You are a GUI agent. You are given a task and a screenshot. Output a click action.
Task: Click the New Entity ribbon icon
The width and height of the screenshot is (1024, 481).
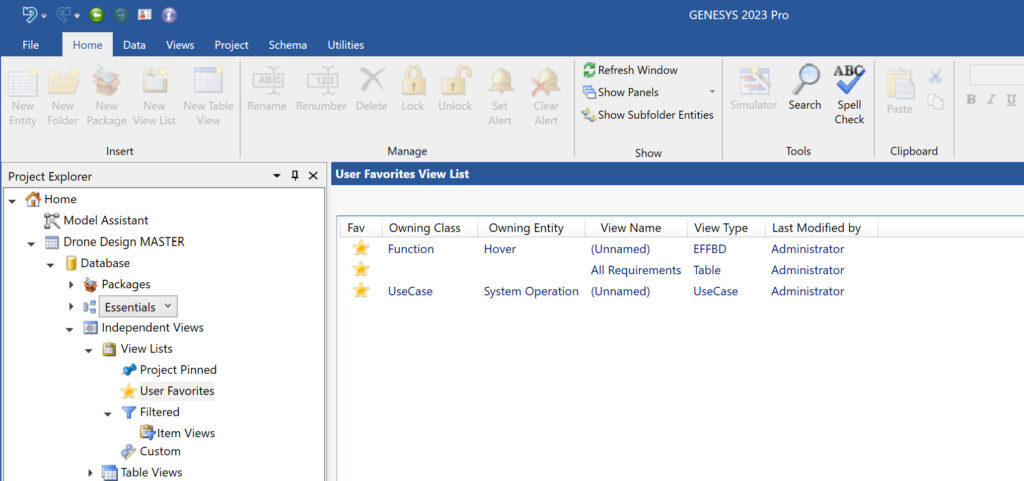pyautogui.click(x=23, y=84)
